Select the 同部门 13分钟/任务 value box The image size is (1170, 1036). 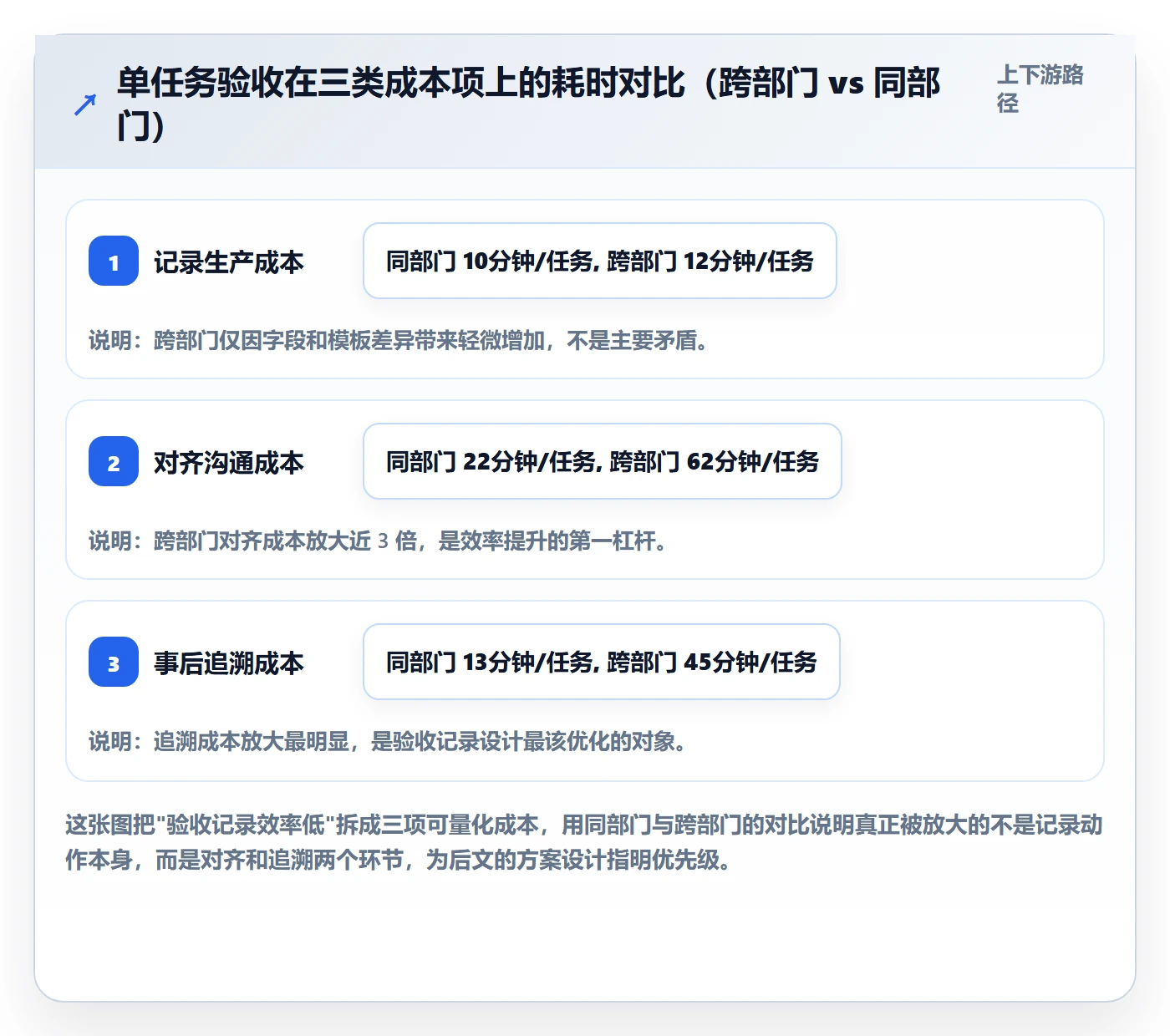(602, 662)
